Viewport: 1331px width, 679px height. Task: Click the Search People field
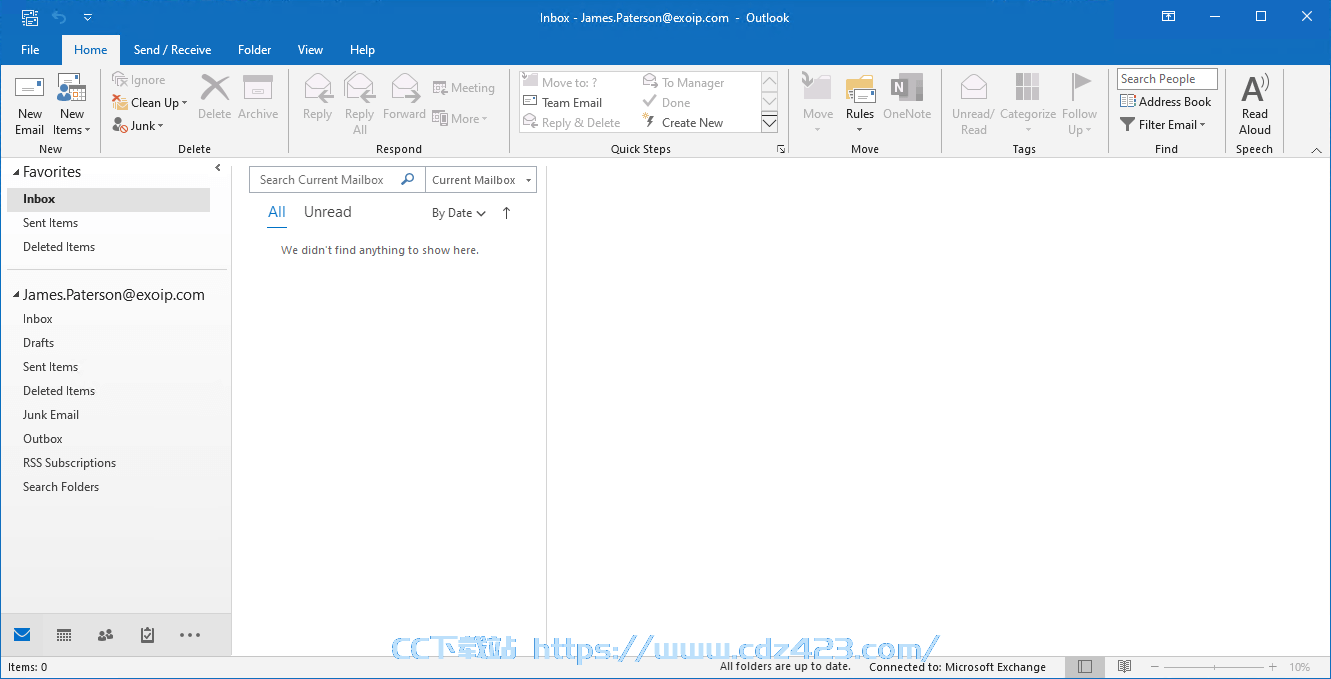pyautogui.click(x=1167, y=79)
